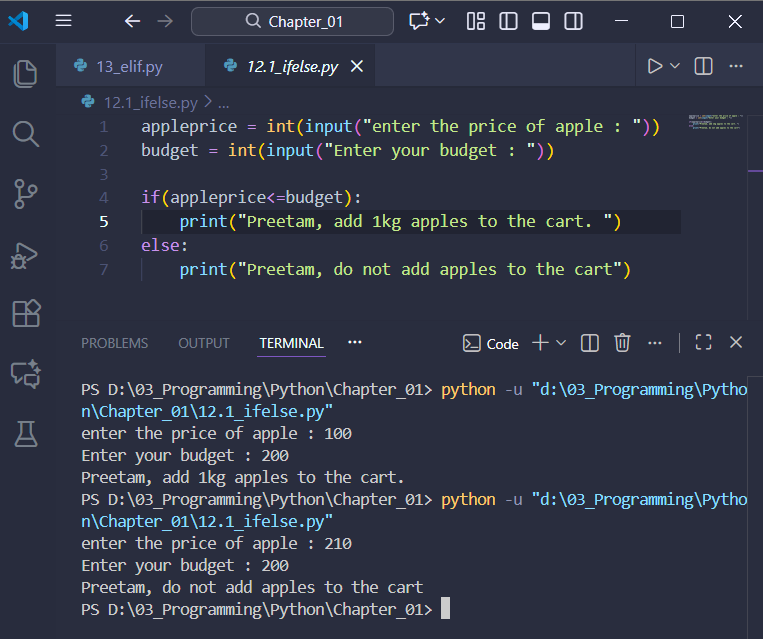Click the minimap code overview
The height and width of the screenshot is (639, 763).
pyautogui.click(x=715, y=122)
